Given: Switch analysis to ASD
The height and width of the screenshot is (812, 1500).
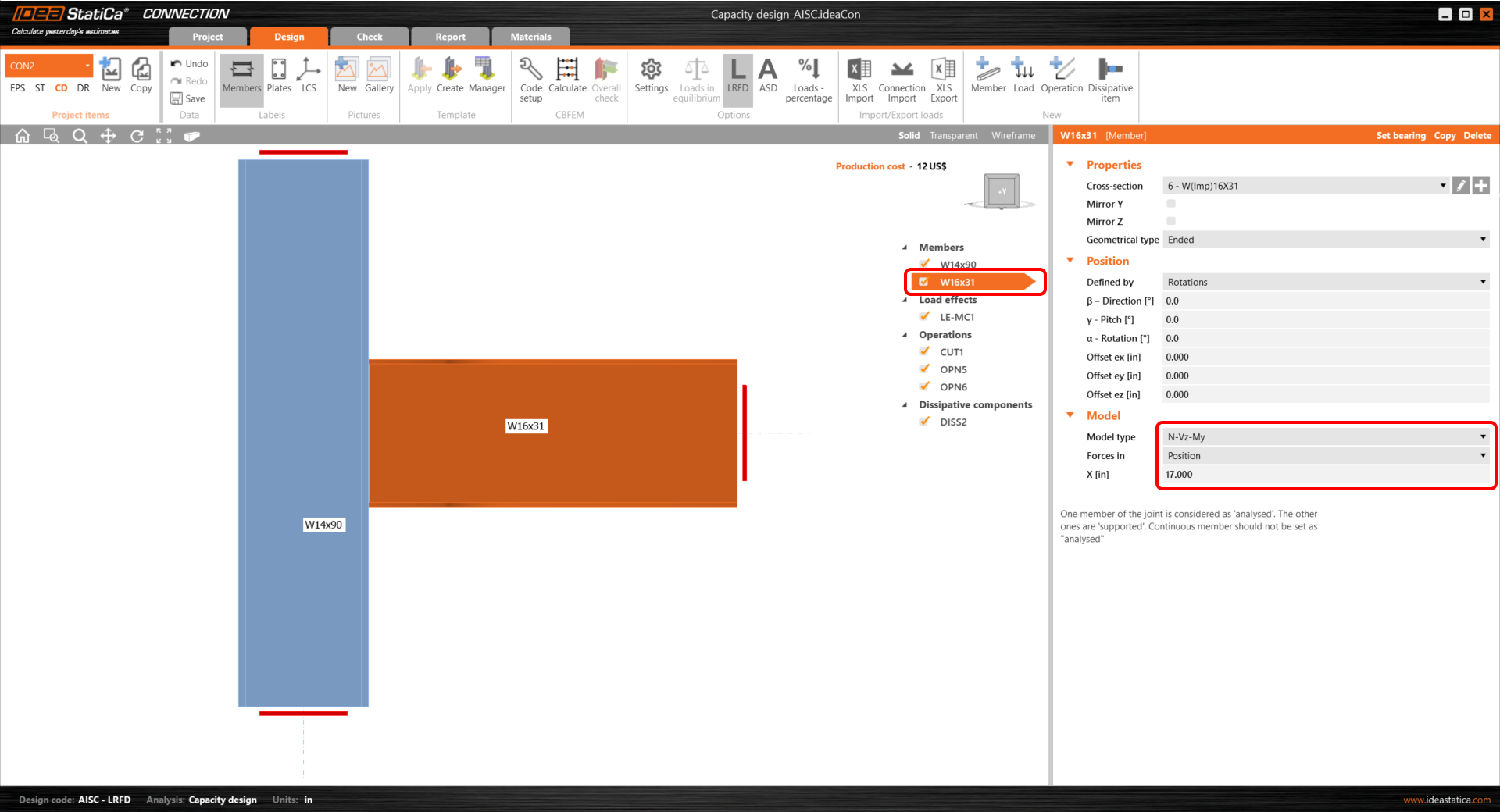Looking at the screenshot, I should point(768,78).
